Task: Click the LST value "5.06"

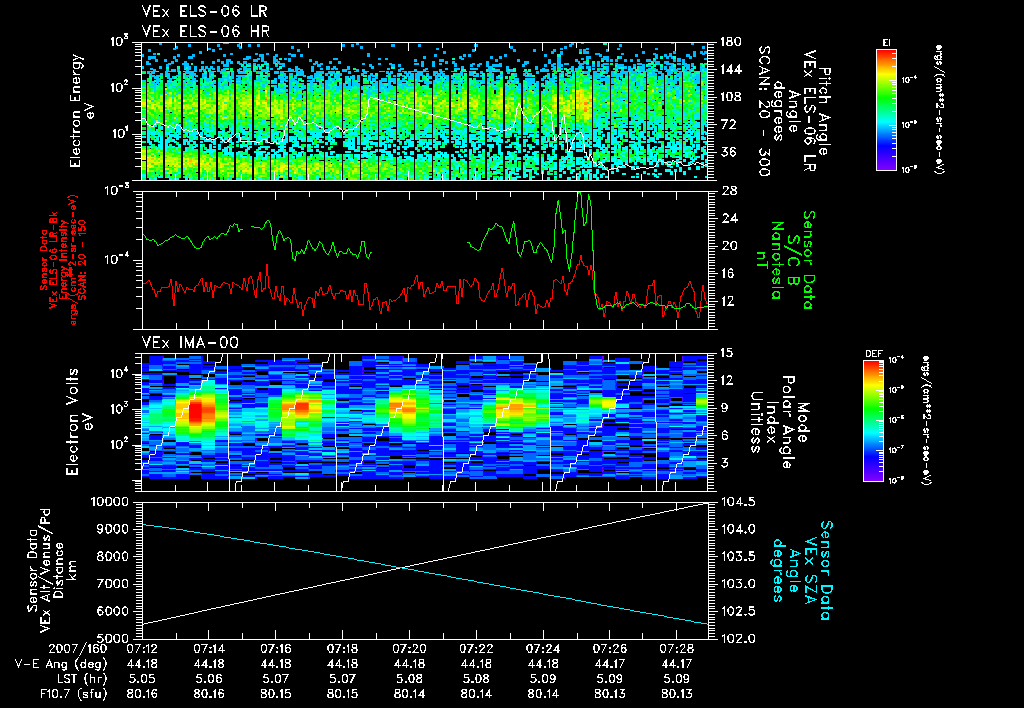Action: (x=208, y=679)
